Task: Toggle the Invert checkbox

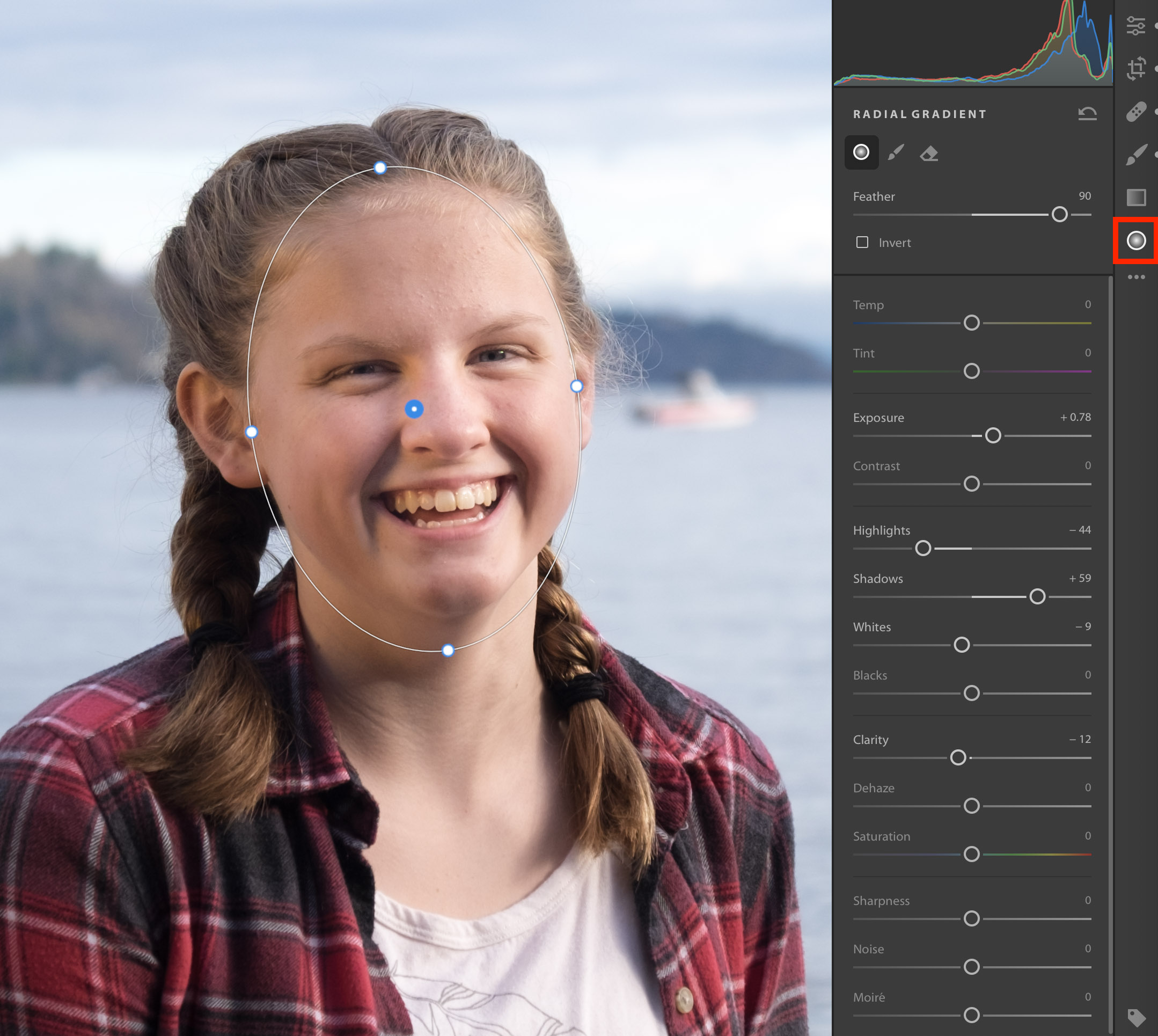Action: (x=862, y=243)
